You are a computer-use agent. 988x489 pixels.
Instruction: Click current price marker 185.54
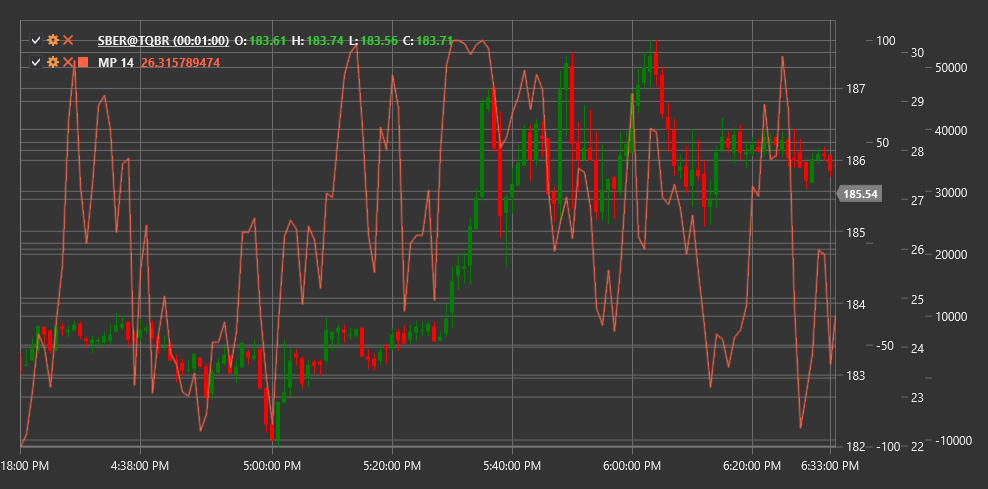pos(859,194)
